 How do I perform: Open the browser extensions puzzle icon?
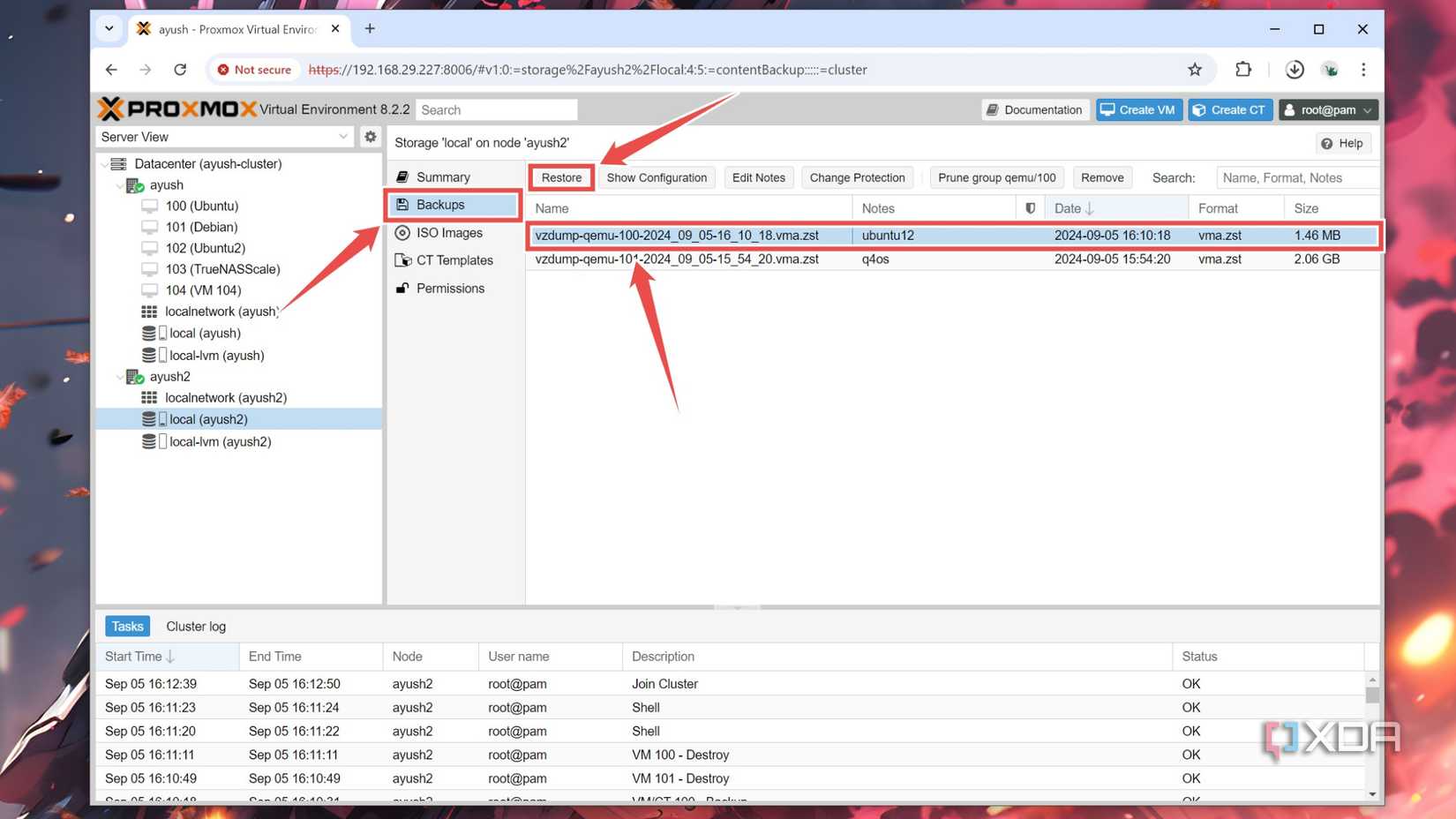[x=1243, y=70]
